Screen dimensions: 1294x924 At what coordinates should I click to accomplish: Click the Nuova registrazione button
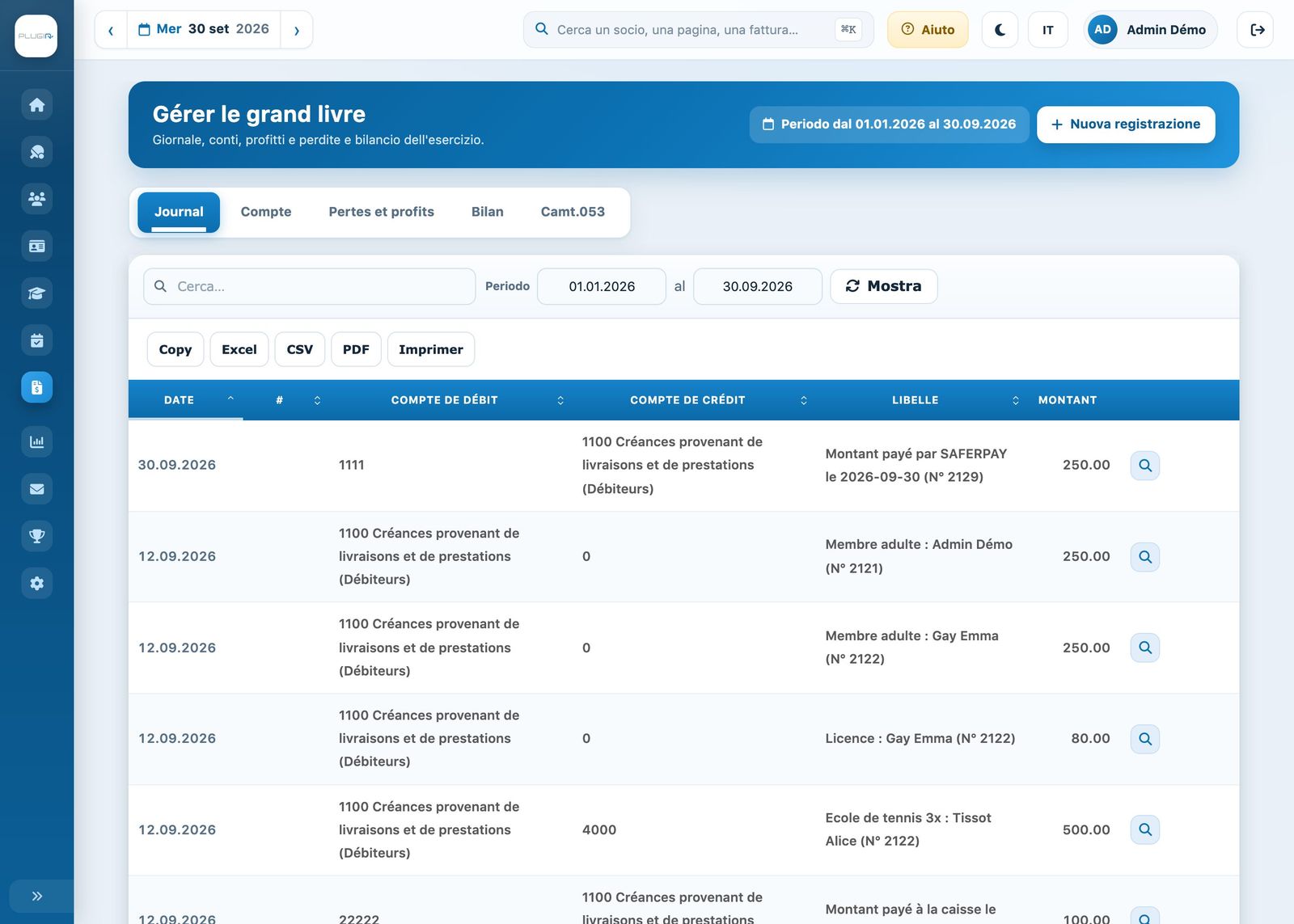(1126, 124)
